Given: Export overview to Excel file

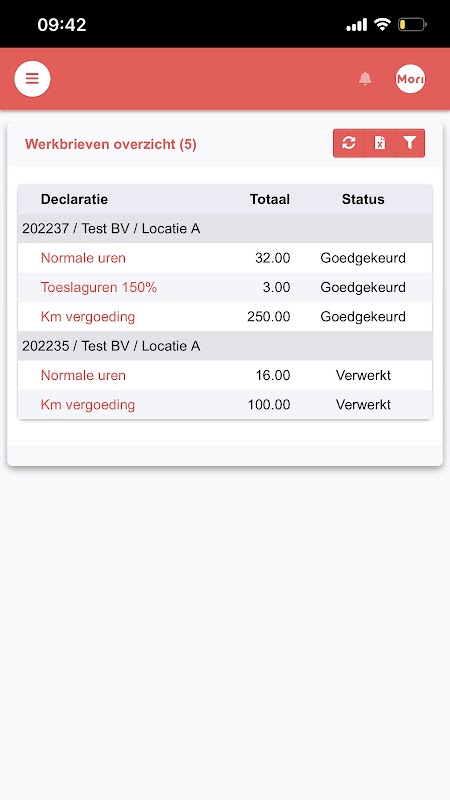Looking at the screenshot, I should click(x=380, y=143).
